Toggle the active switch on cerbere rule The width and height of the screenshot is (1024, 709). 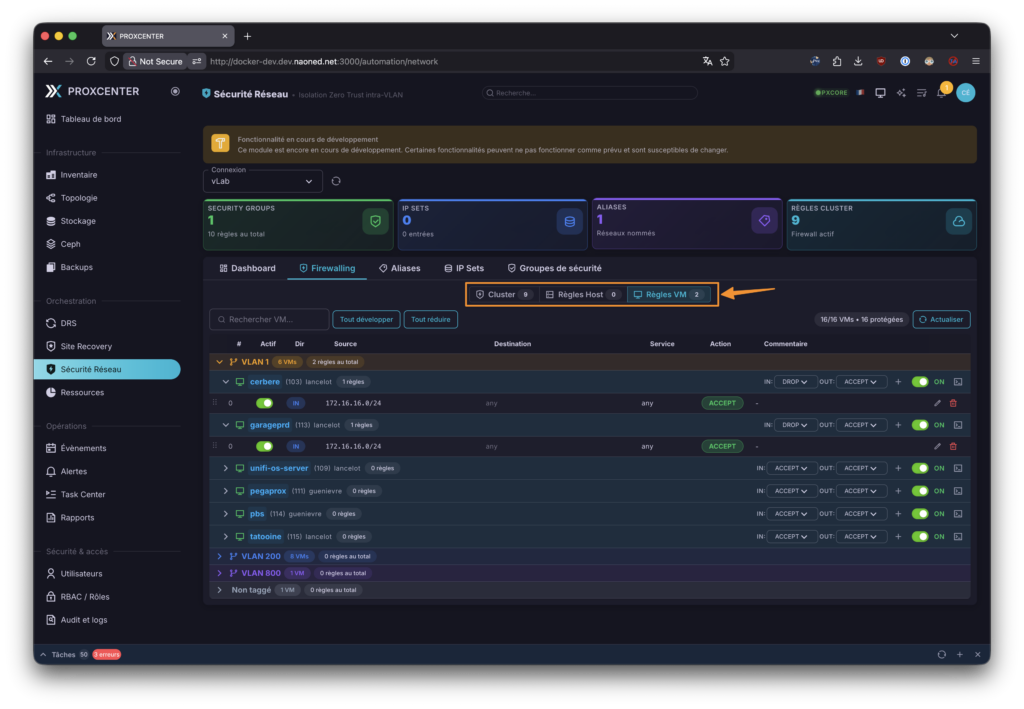(x=265, y=403)
